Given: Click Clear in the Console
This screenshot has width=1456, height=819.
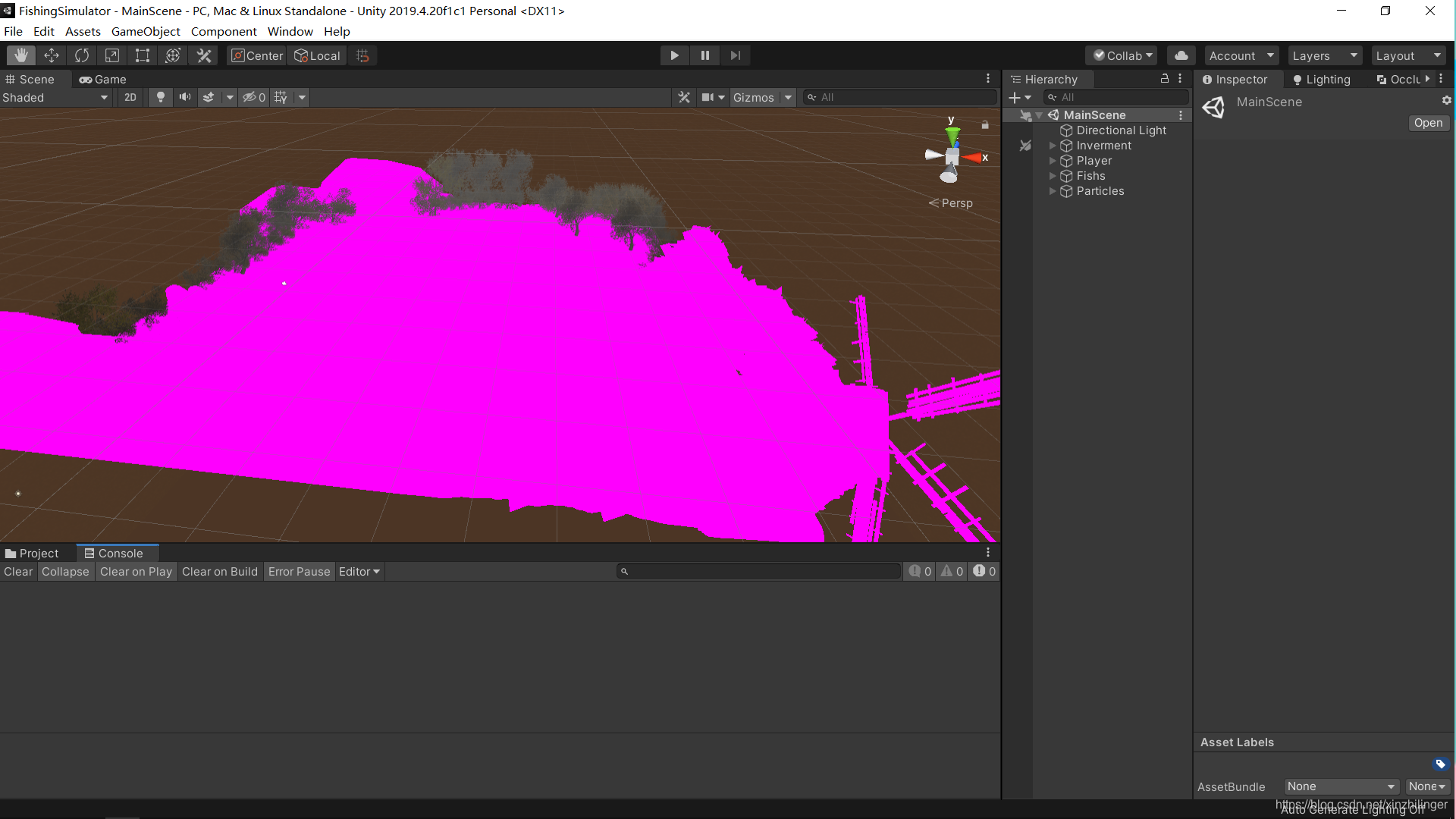Looking at the screenshot, I should pos(18,572).
